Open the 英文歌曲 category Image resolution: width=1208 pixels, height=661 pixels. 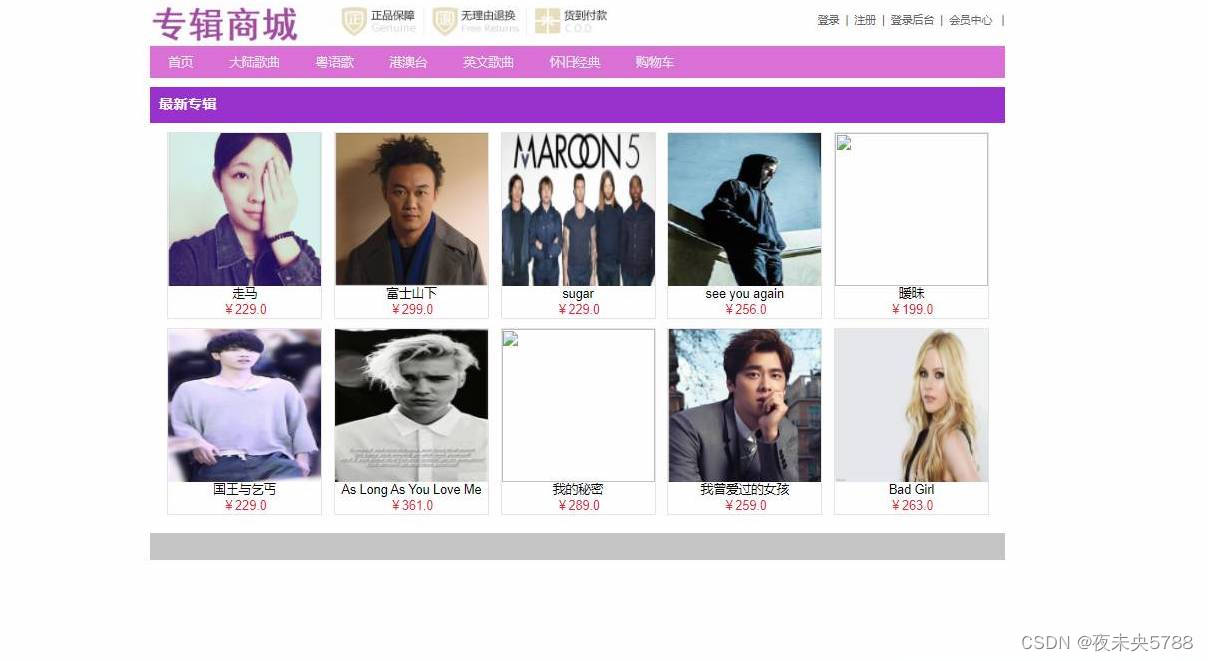point(488,62)
